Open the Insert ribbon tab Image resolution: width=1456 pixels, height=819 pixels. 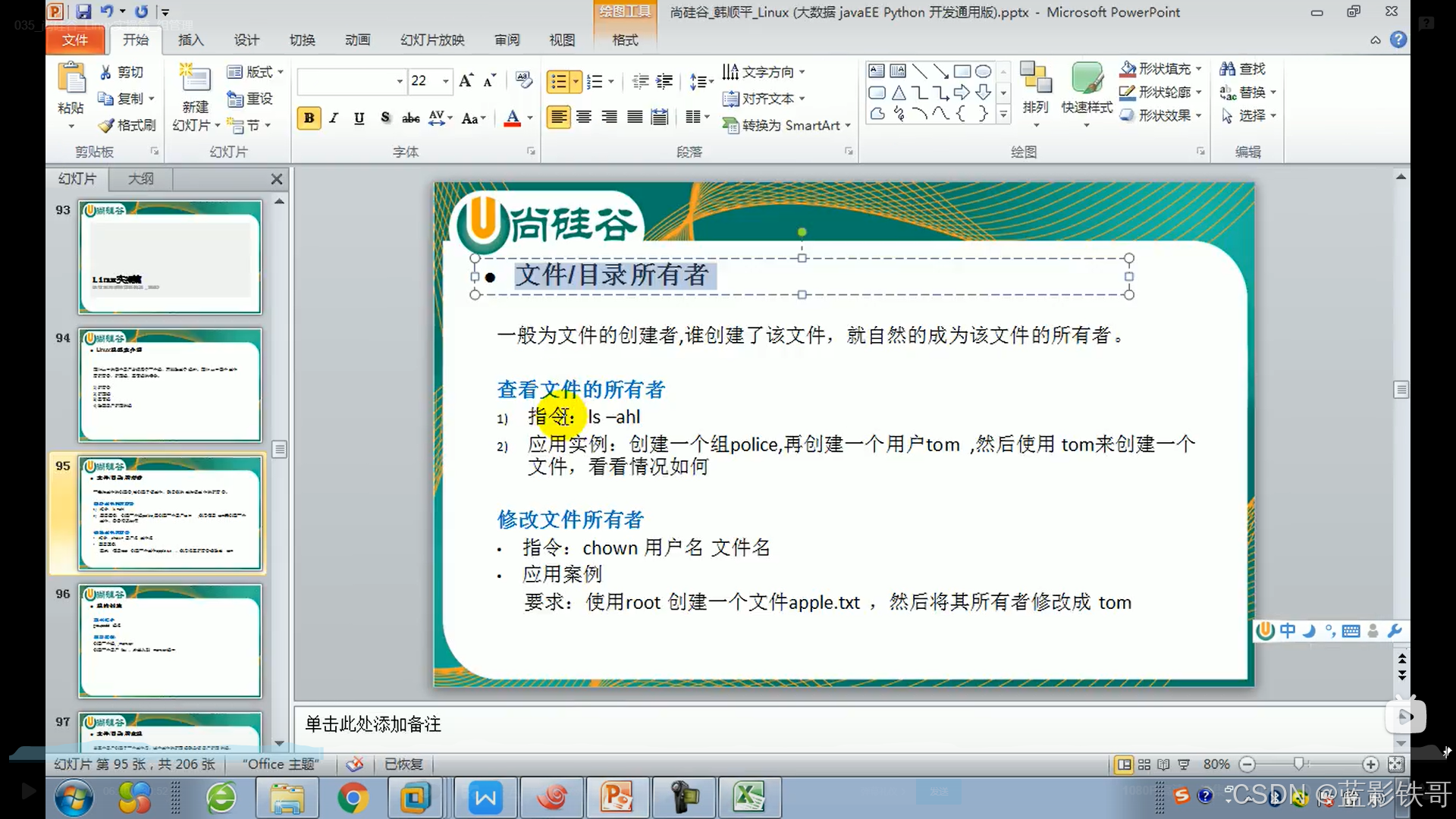pyautogui.click(x=190, y=40)
